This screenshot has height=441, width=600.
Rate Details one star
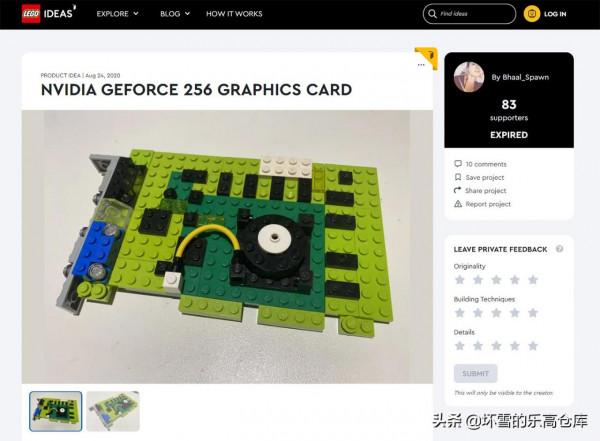tap(460, 346)
